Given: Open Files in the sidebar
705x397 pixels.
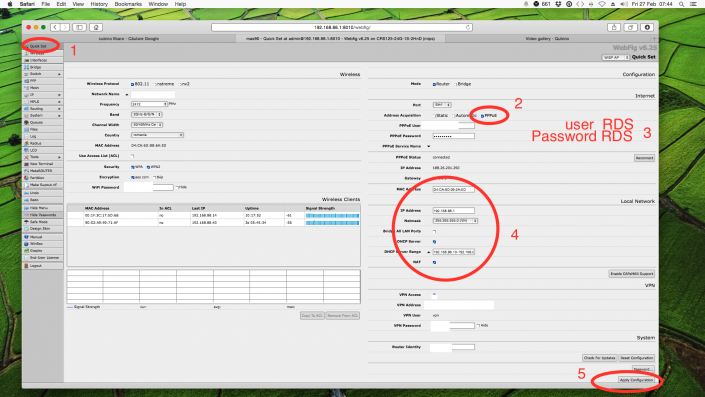Looking at the screenshot, I should pos(43,129).
